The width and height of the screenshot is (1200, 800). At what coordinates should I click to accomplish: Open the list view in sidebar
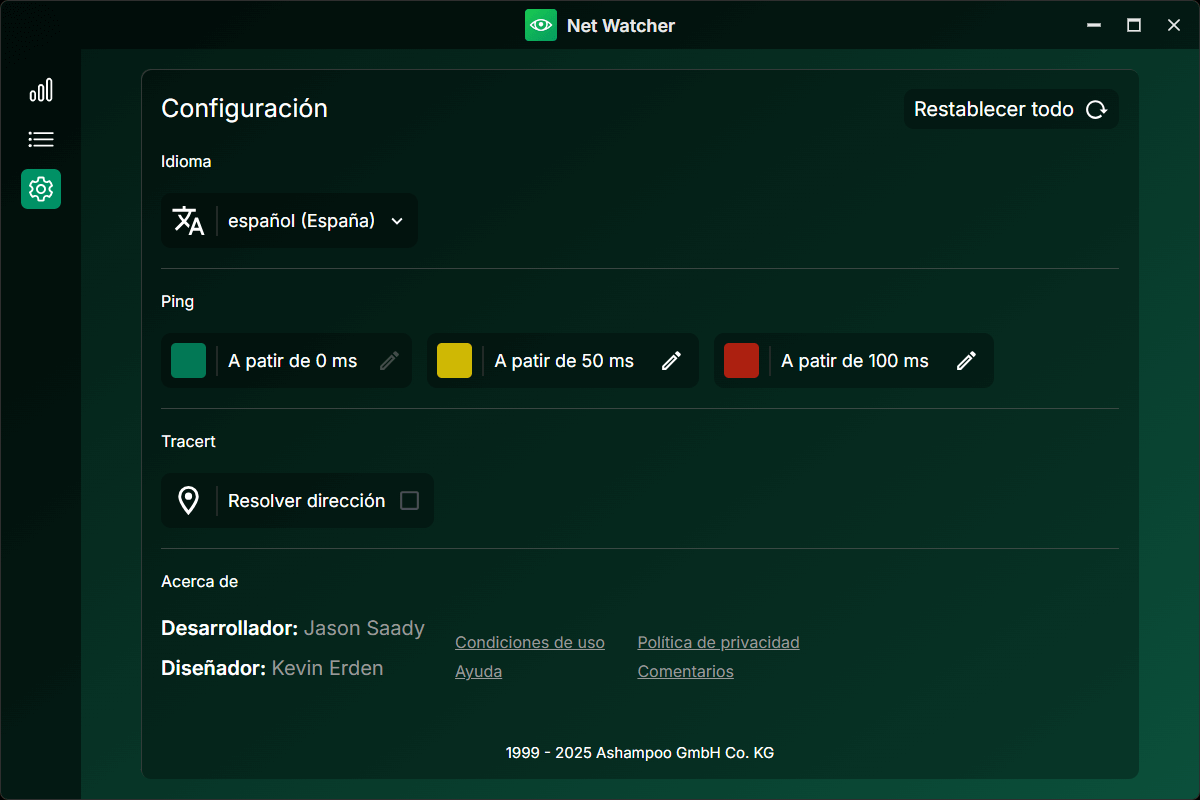coord(41,140)
